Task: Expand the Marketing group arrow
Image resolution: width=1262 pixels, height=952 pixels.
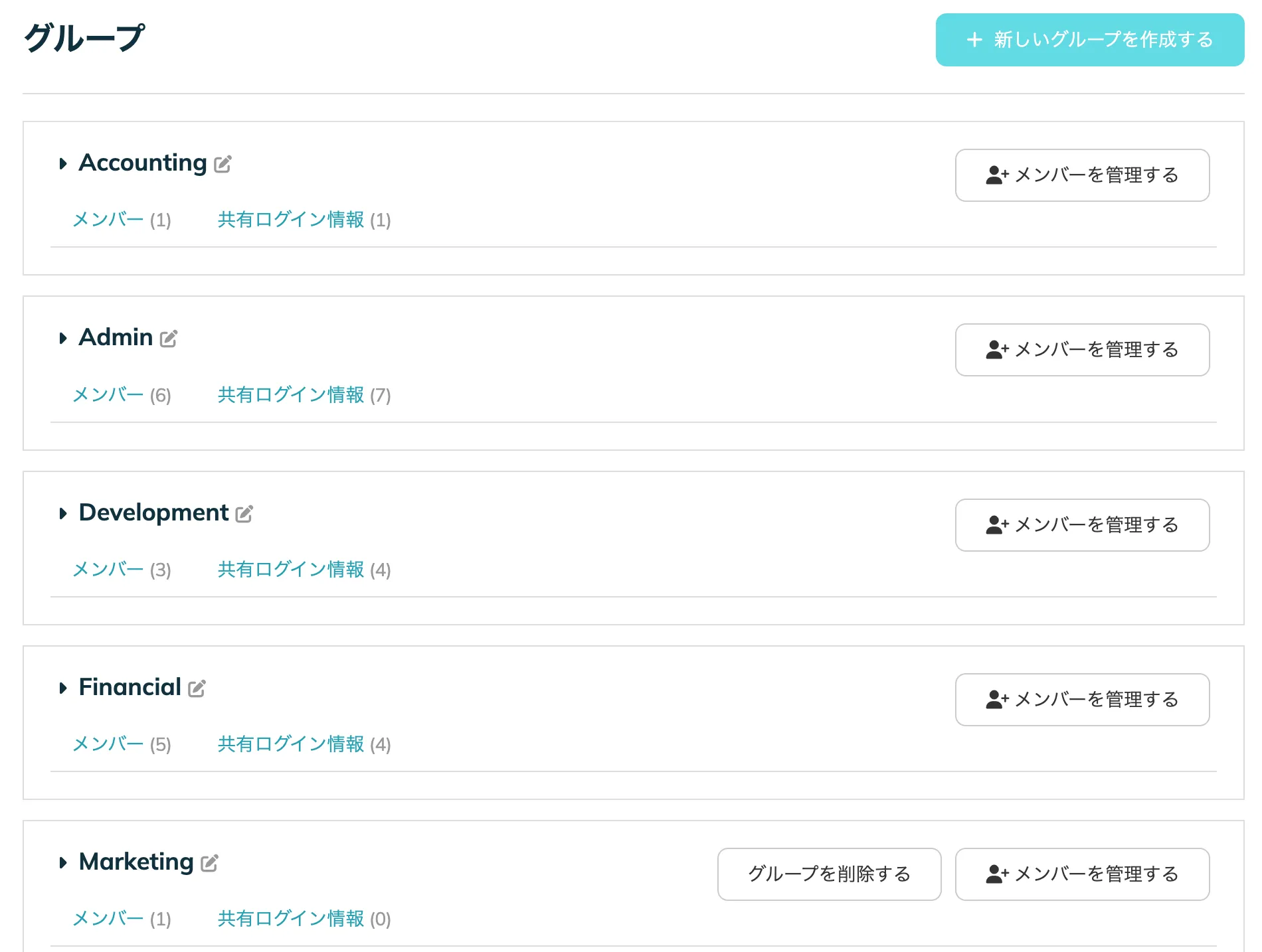Action: [x=63, y=862]
